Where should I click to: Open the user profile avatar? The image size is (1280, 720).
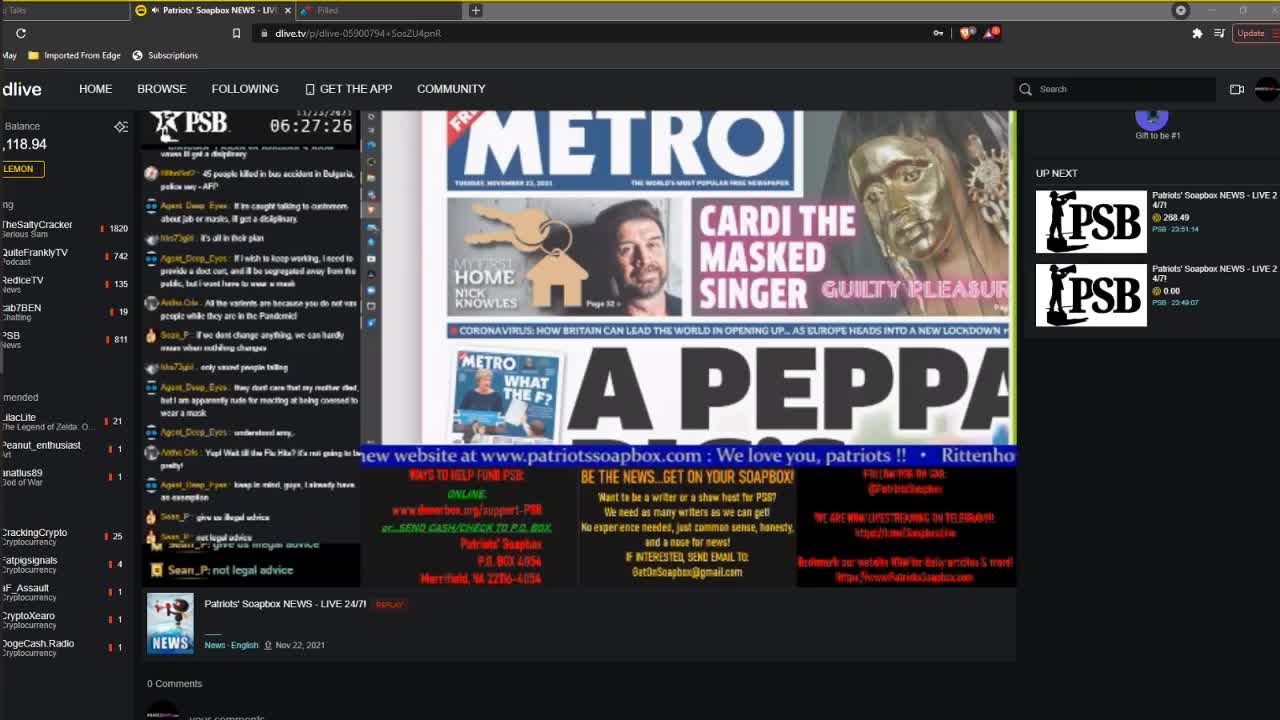tap(1268, 89)
